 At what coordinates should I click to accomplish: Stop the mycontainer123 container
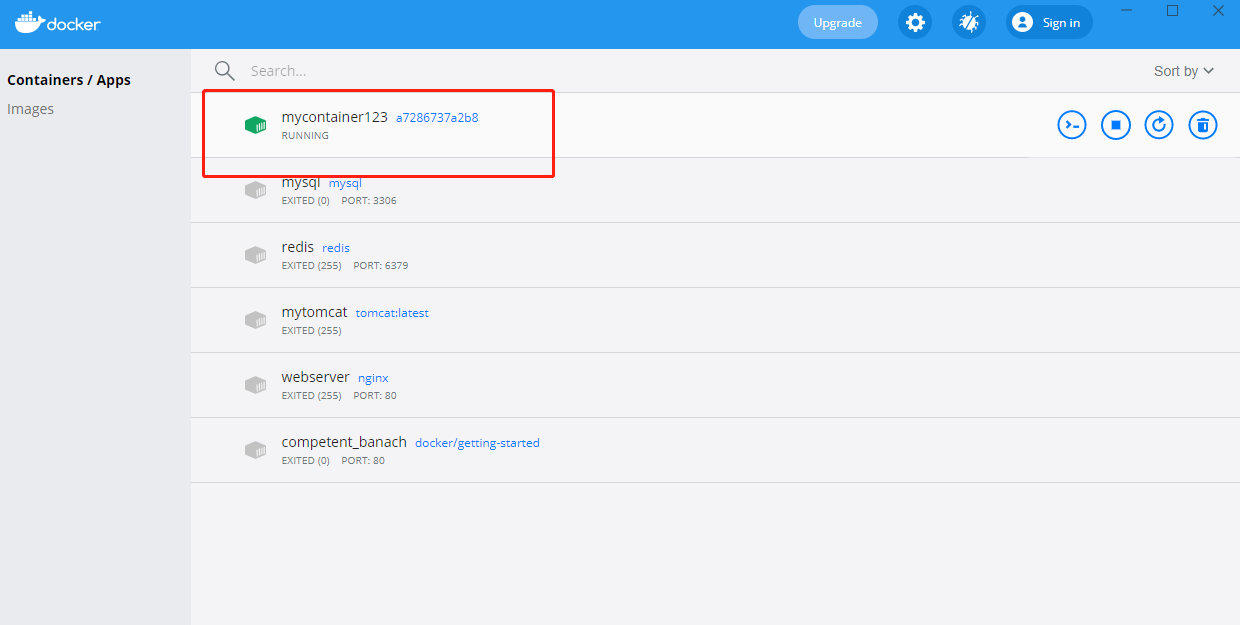[1116, 125]
